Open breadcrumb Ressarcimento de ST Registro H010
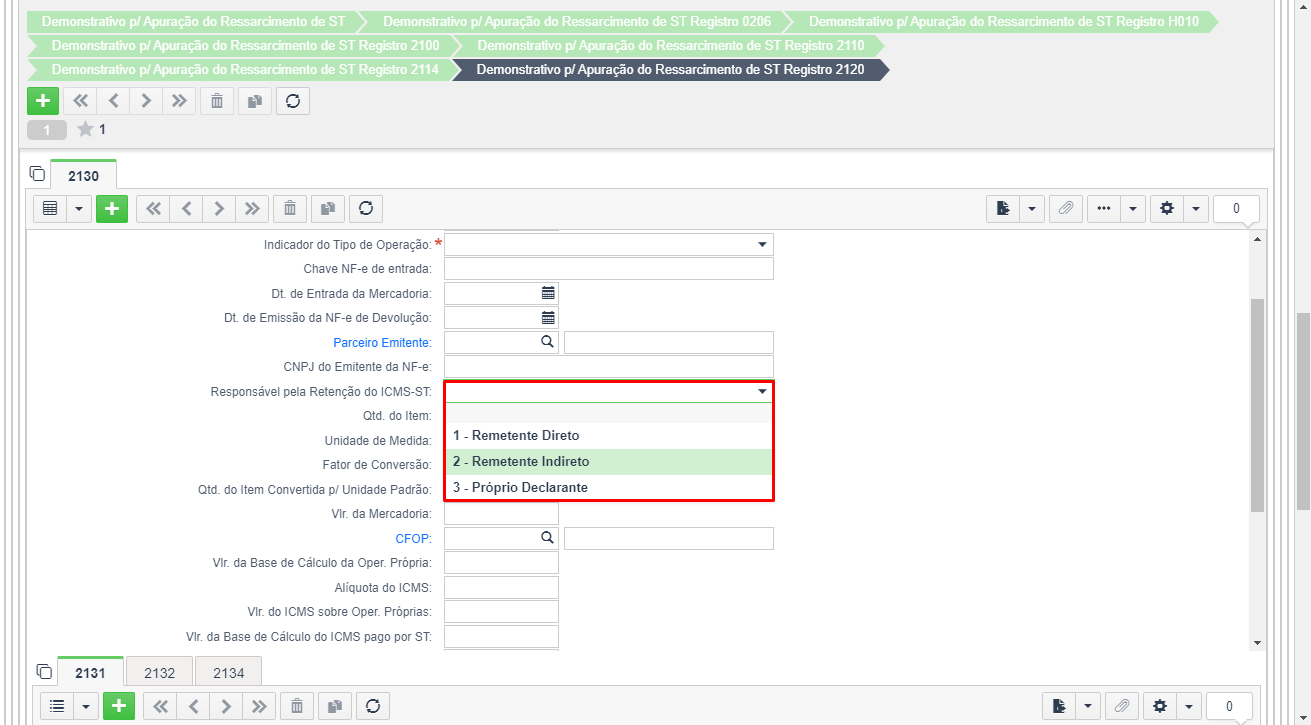This screenshot has width=1311, height=725. coord(1003,21)
